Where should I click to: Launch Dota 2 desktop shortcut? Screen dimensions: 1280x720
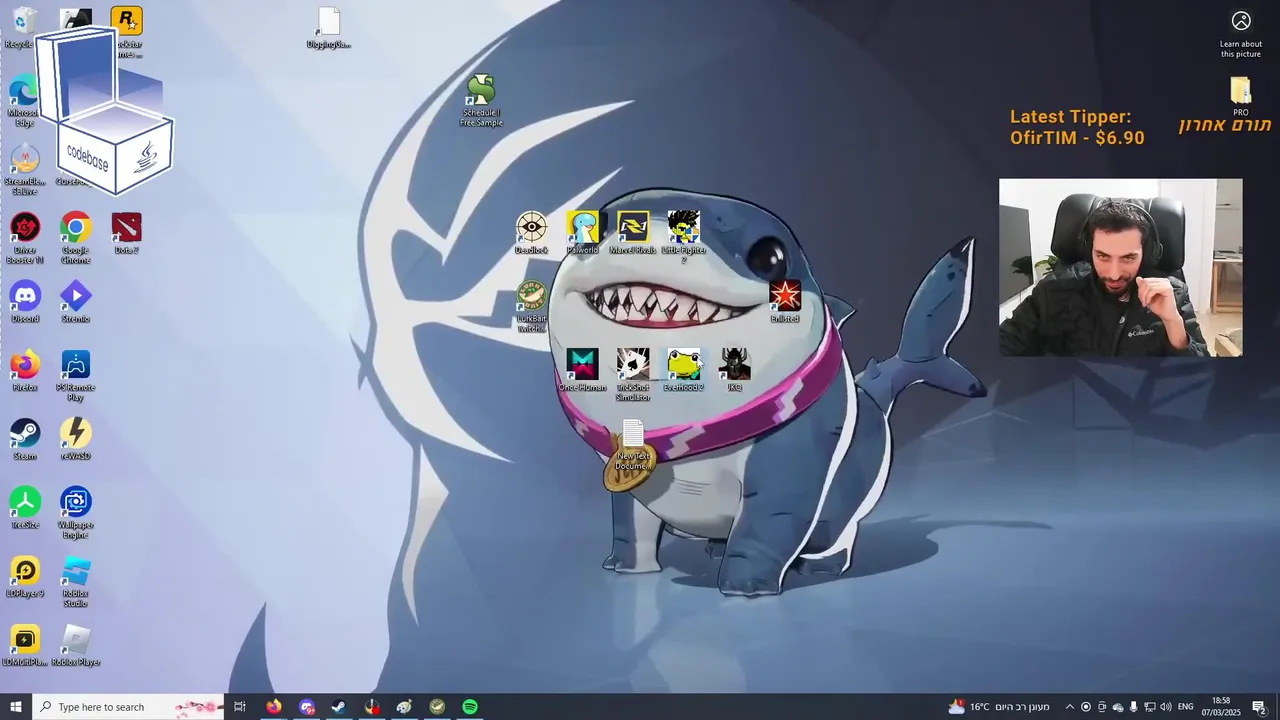coord(126,233)
